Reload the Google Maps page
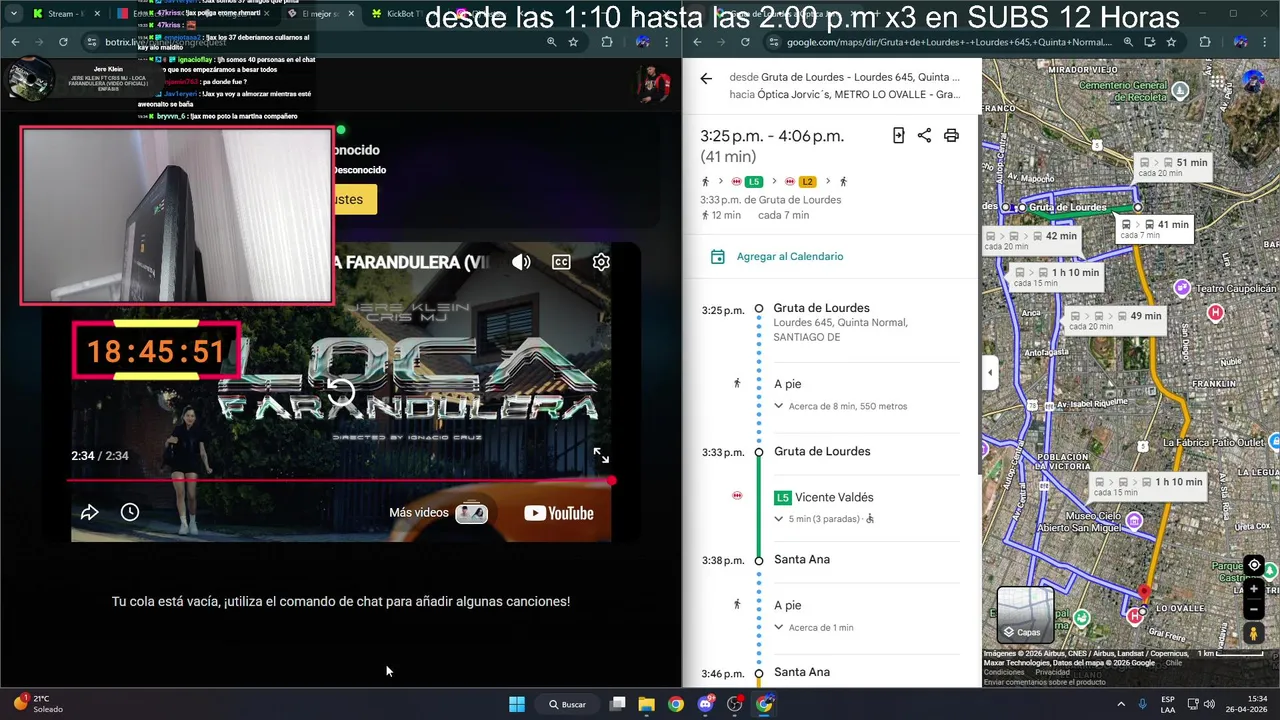The height and width of the screenshot is (720, 1280). click(746, 42)
